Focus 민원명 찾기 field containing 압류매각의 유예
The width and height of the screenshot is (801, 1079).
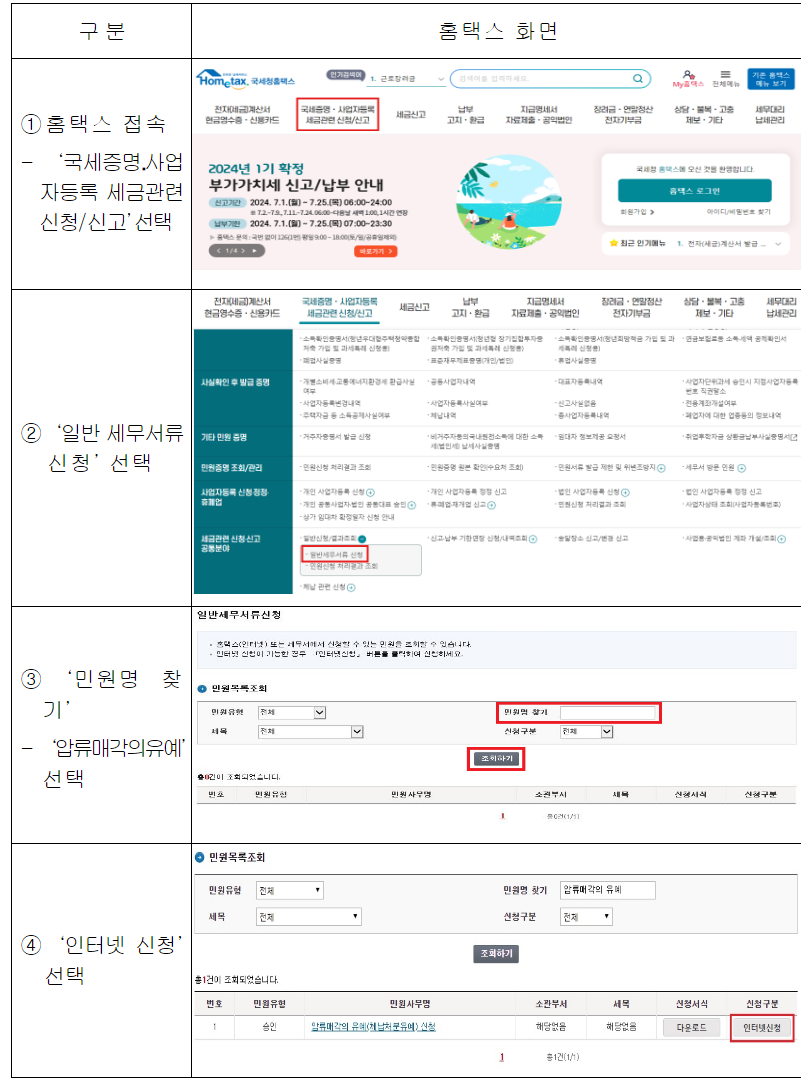click(608, 890)
